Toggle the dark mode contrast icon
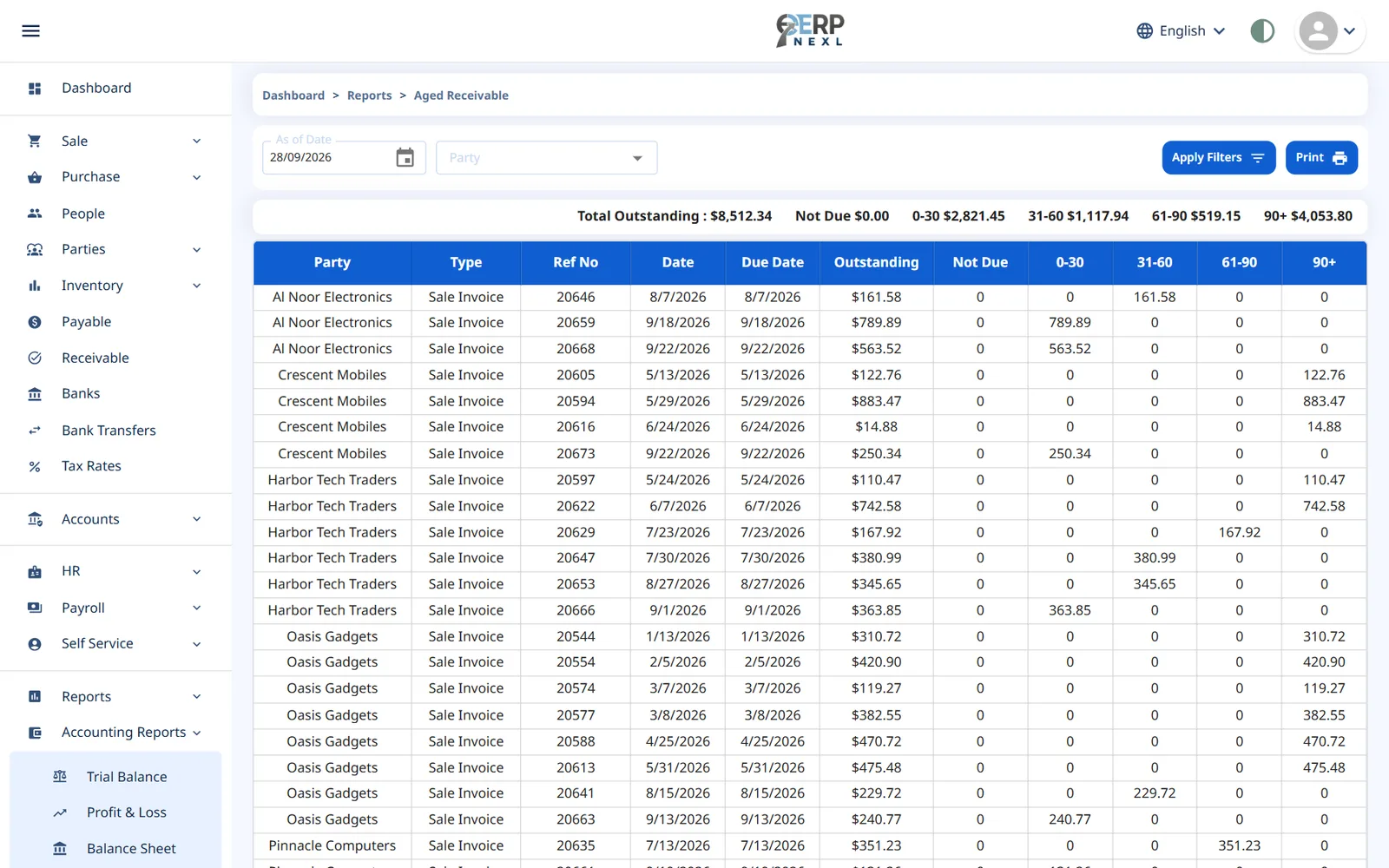The image size is (1389, 868). (x=1262, y=31)
